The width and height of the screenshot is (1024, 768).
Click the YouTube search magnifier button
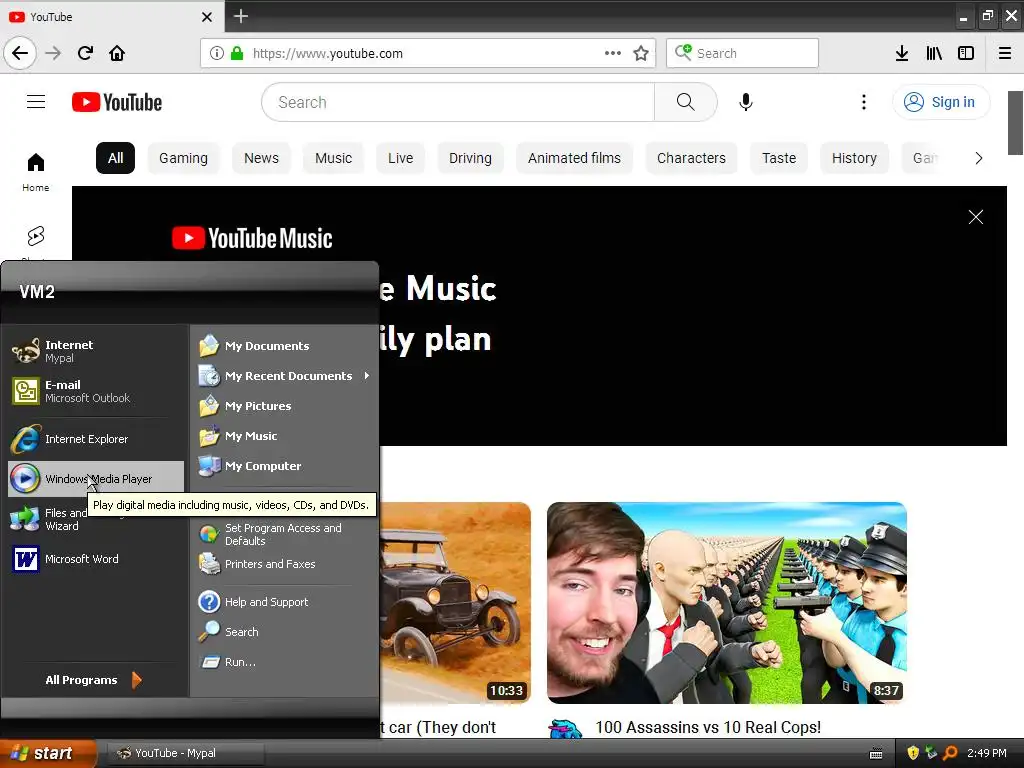click(x=686, y=102)
